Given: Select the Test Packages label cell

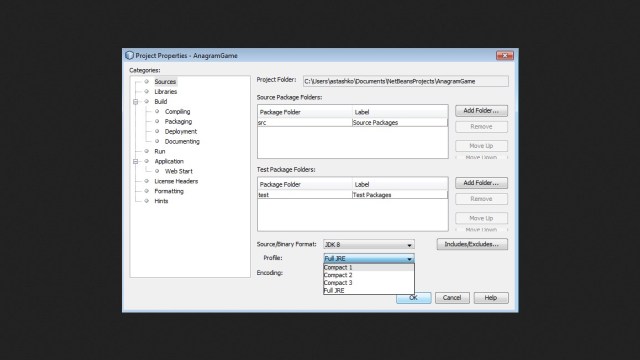Looking at the screenshot, I should (x=400, y=195).
